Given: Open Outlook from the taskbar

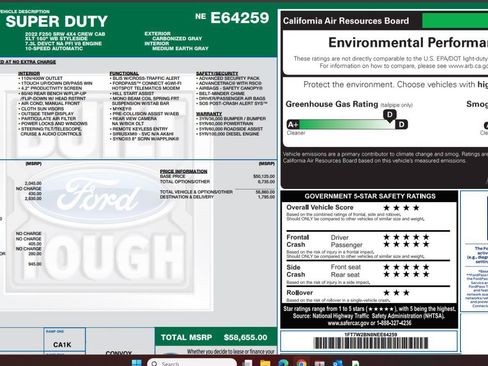Looking at the screenshot, I should [x=337, y=363].
